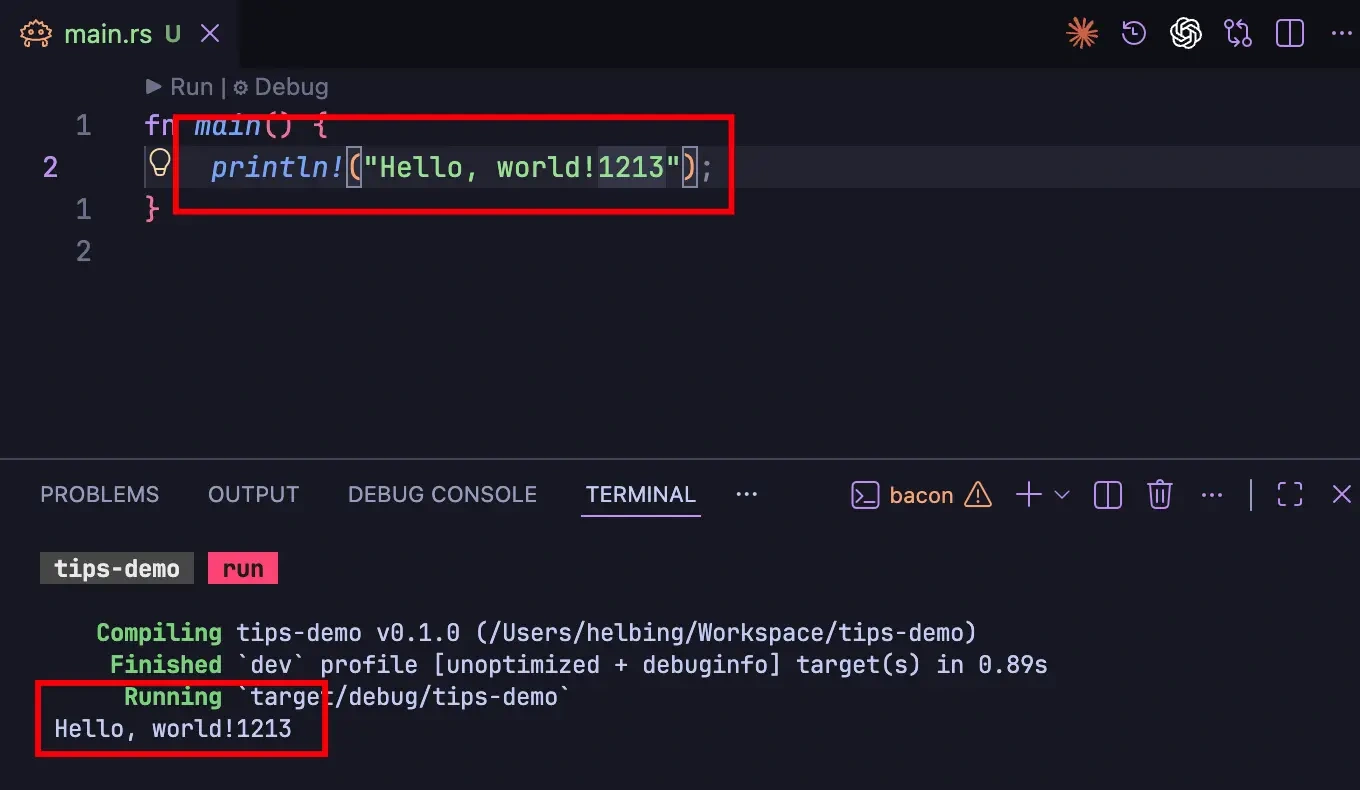The image size is (1360, 790).
Task: Click the Debug code lens above main
Action: click(281, 87)
